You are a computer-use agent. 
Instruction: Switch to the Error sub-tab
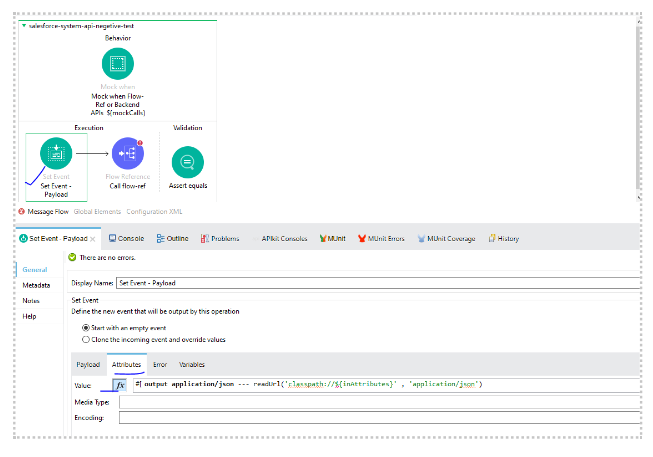(x=160, y=365)
